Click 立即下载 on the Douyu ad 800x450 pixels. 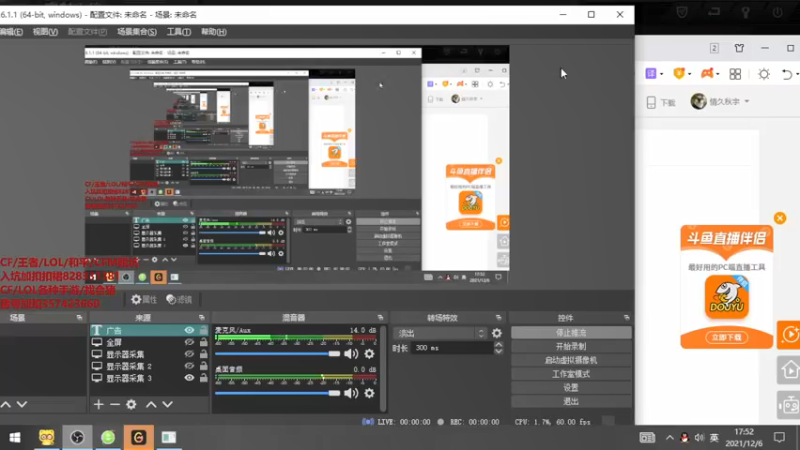point(727,338)
